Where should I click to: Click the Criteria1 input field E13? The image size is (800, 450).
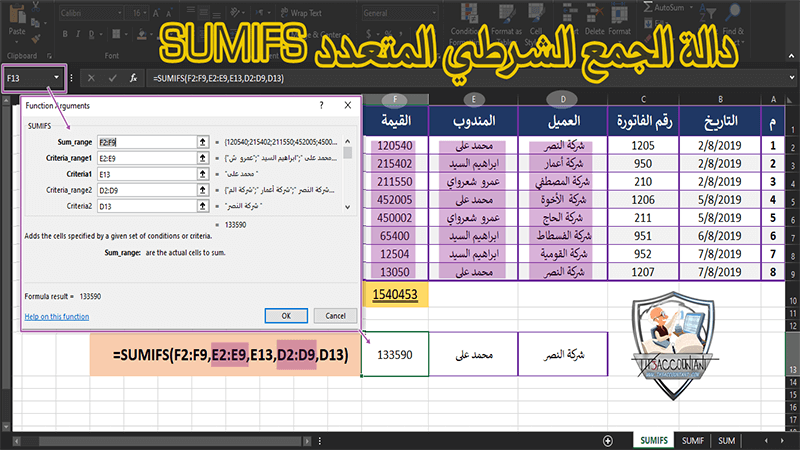(x=147, y=174)
